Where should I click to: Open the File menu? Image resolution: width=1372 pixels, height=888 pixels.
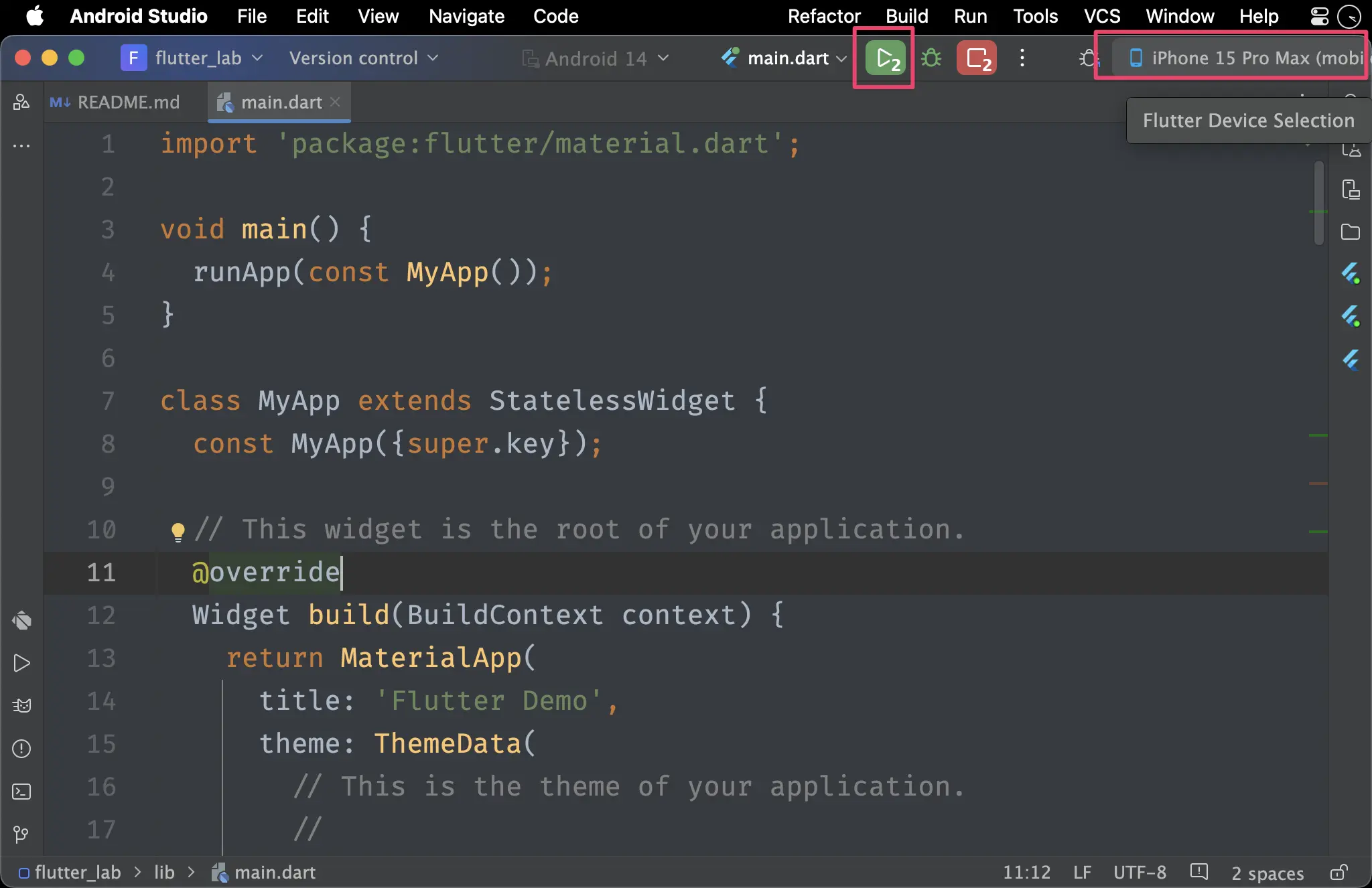coord(252,16)
